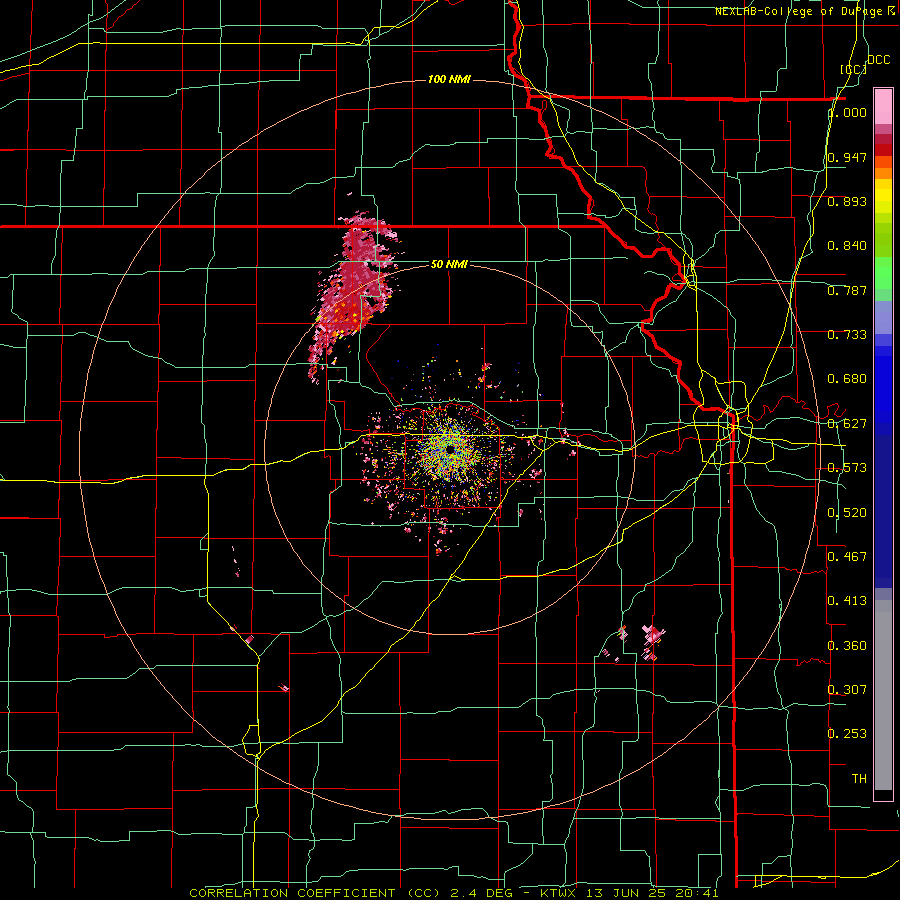Click the 0.253 color scale value

tap(847, 734)
